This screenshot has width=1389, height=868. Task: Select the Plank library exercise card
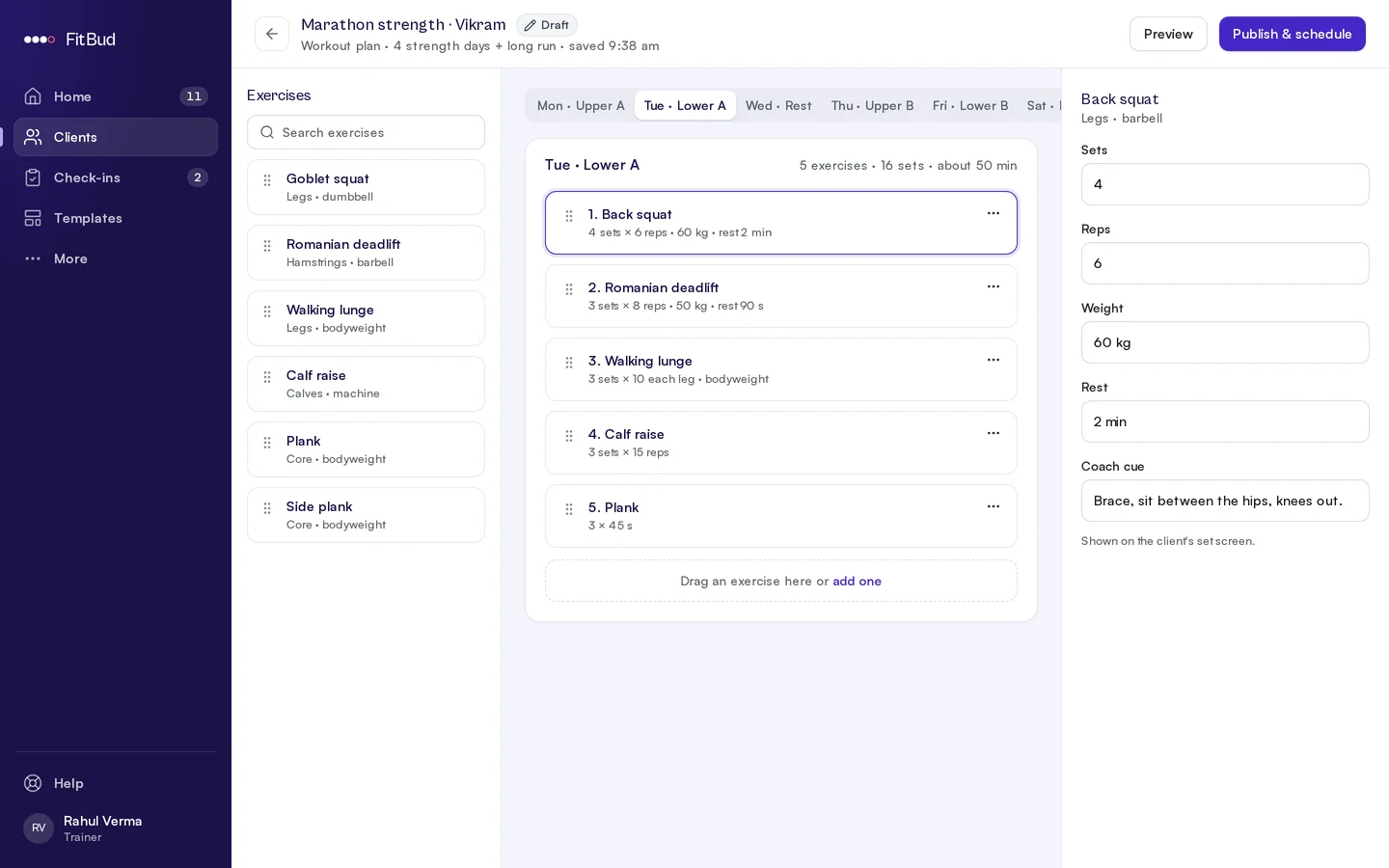(366, 449)
